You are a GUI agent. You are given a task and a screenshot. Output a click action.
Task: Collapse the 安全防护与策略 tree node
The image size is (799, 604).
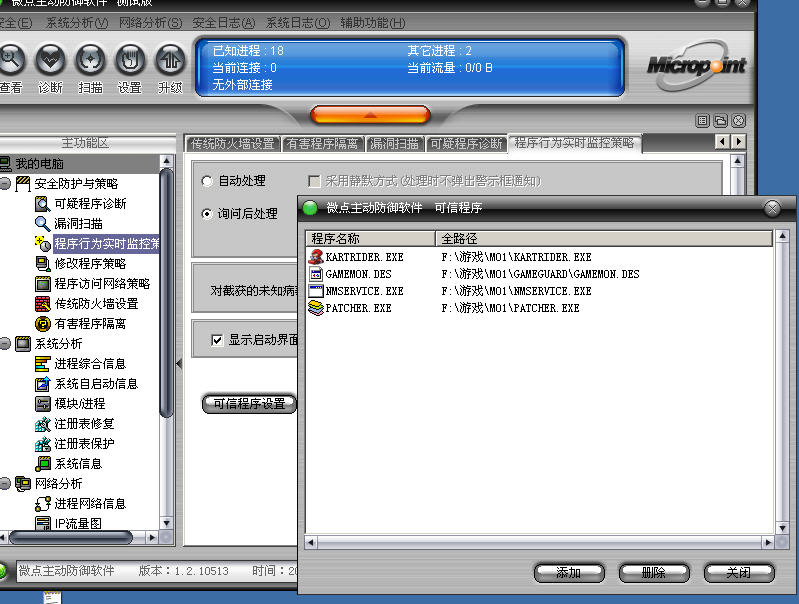[x=5, y=183]
